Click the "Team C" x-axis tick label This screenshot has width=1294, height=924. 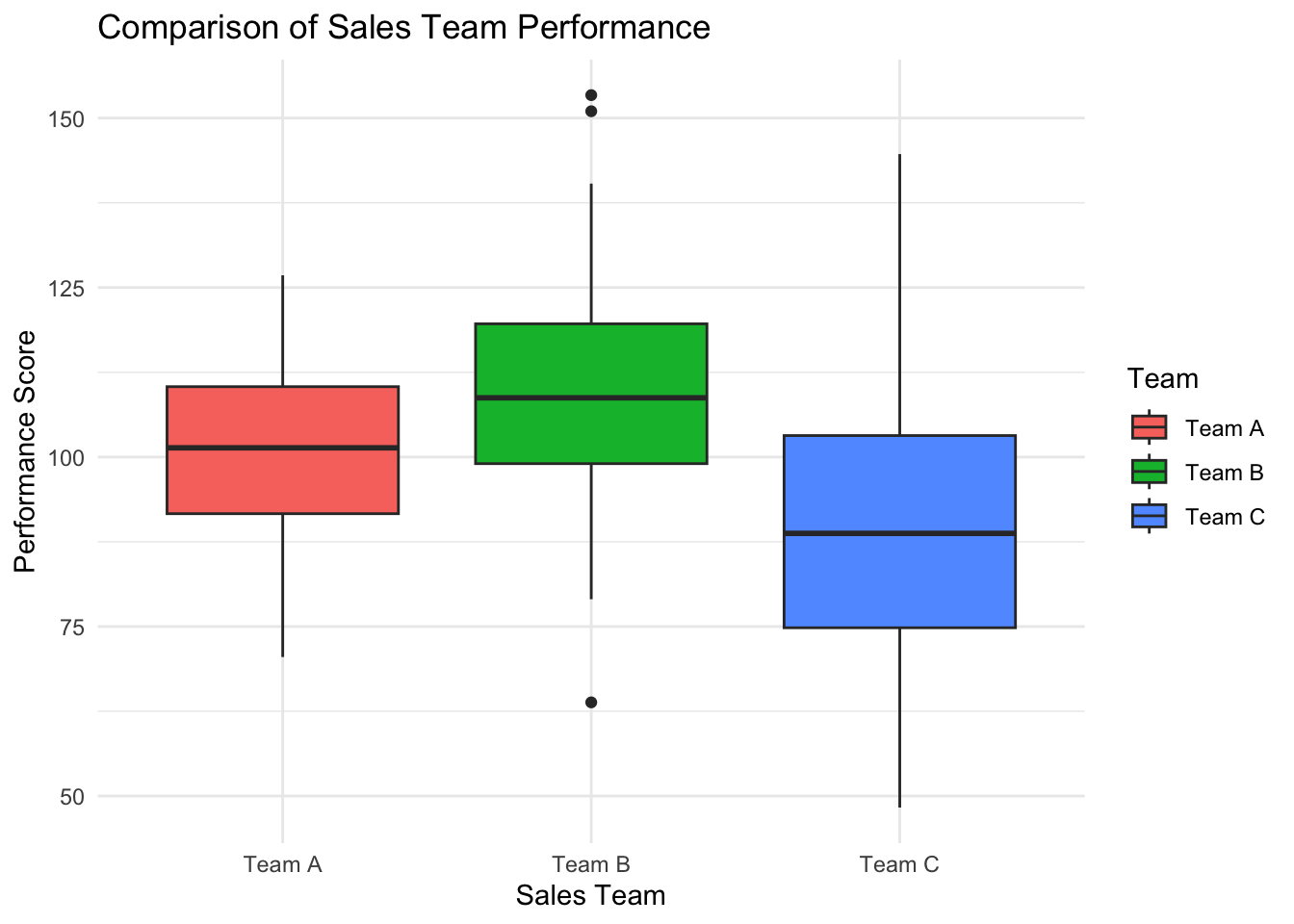(899, 864)
